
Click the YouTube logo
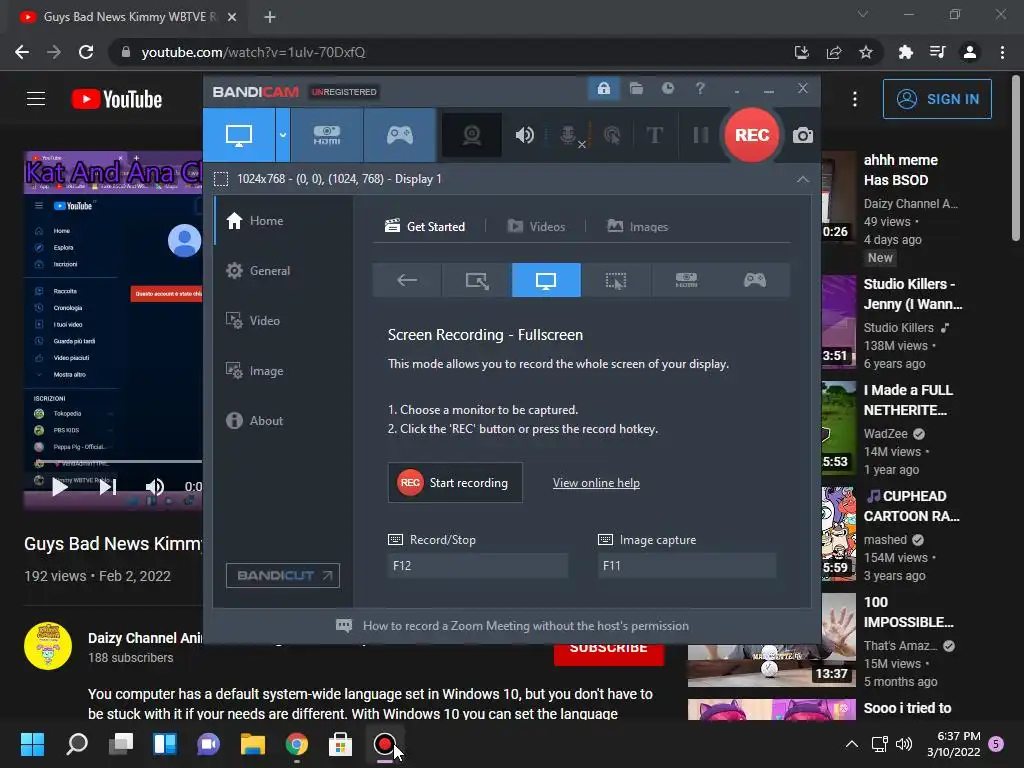pyautogui.click(x=117, y=99)
